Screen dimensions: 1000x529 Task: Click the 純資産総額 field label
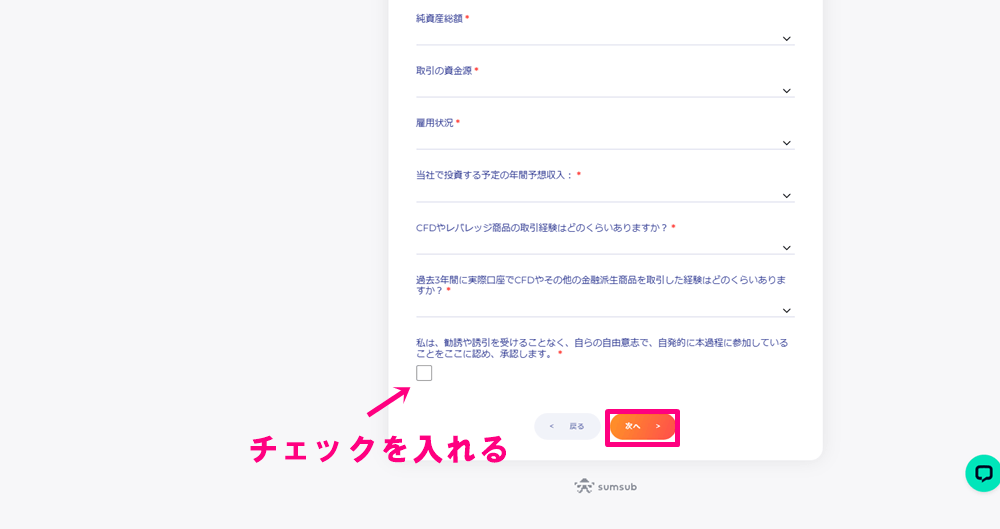point(439,19)
